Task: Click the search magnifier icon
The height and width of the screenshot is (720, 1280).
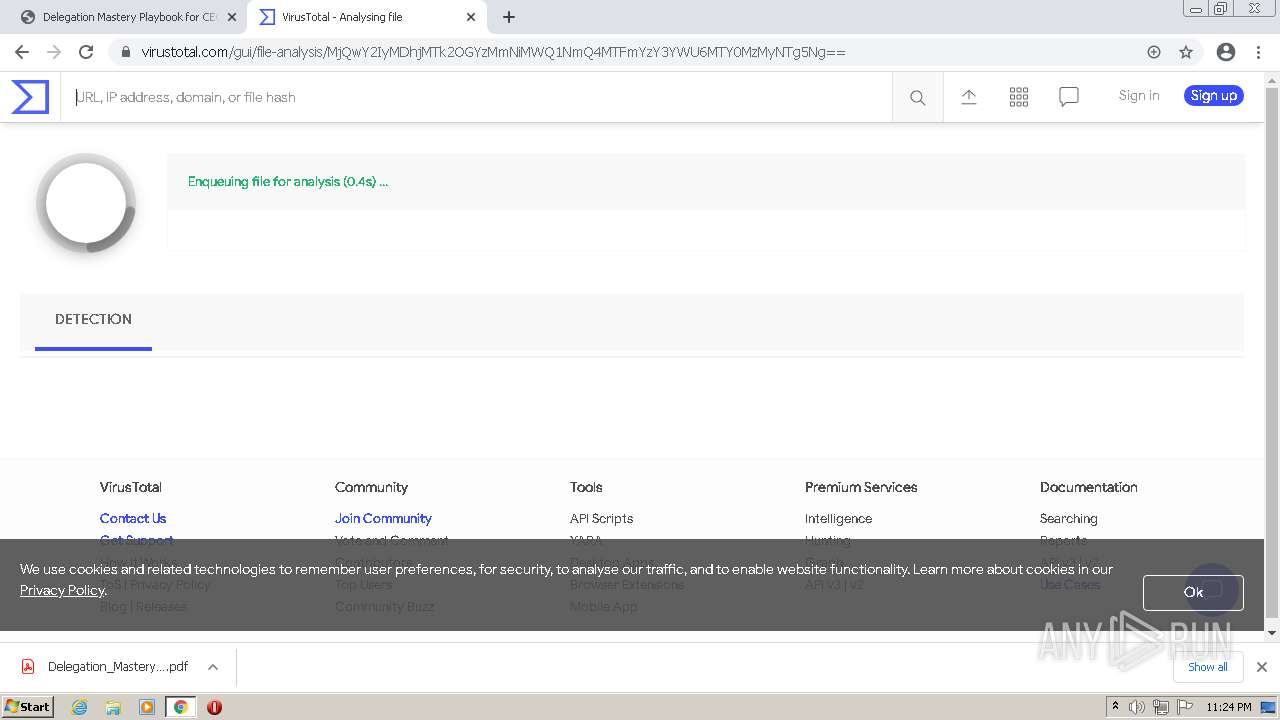Action: pos(917,97)
